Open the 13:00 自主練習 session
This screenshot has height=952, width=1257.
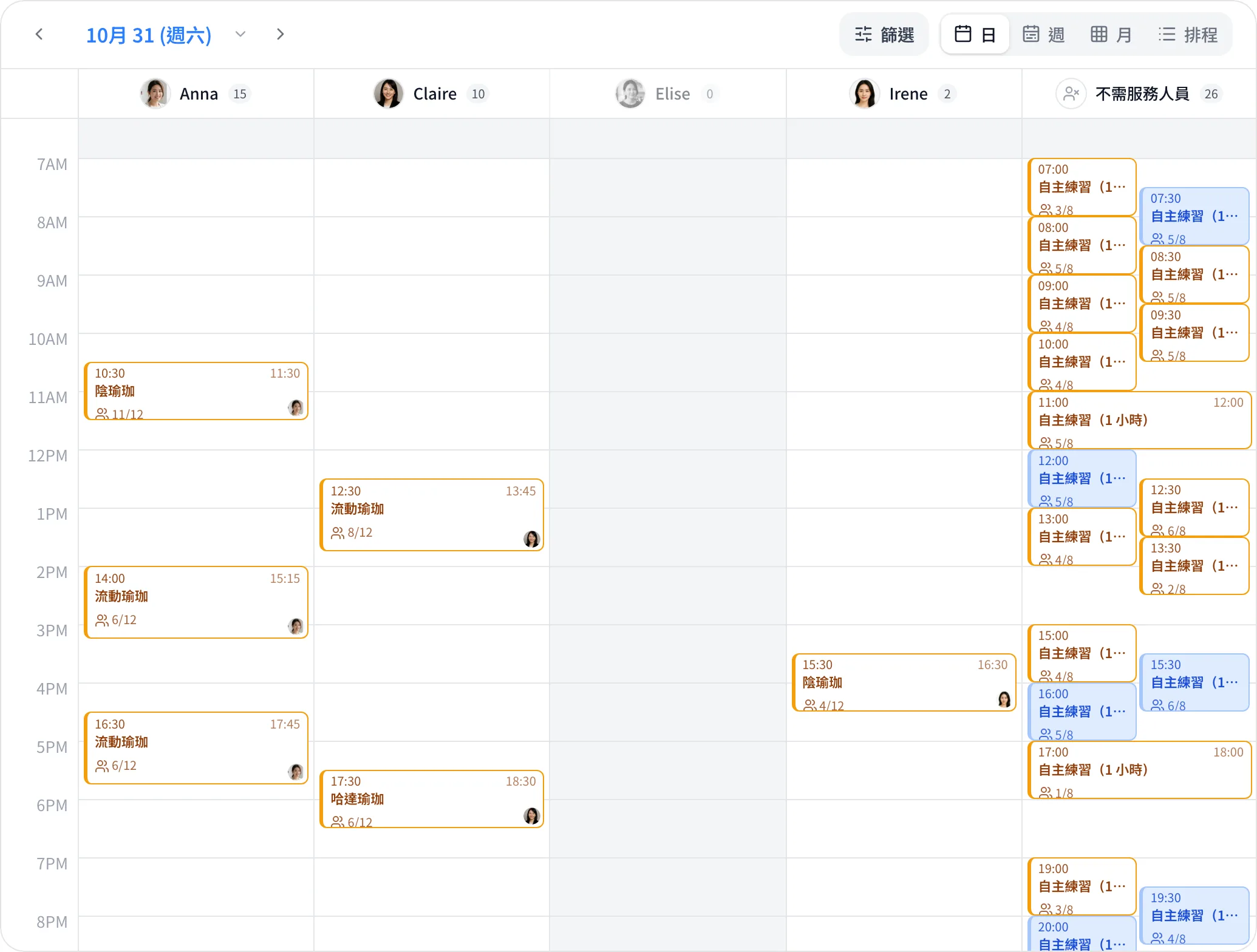pyautogui.click(x=1082, y=537)
